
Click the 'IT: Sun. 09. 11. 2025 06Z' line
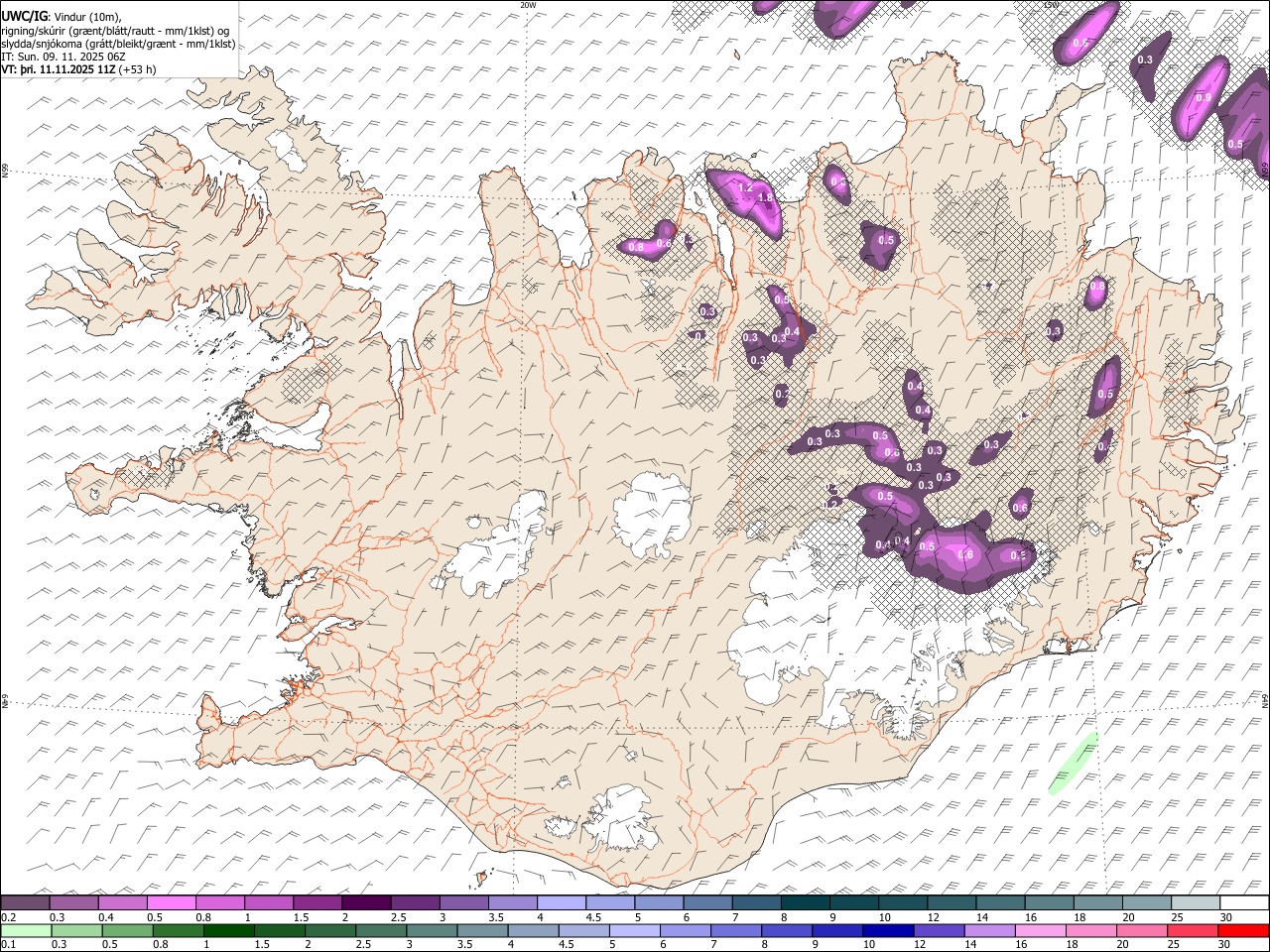(x=63, y=57)
